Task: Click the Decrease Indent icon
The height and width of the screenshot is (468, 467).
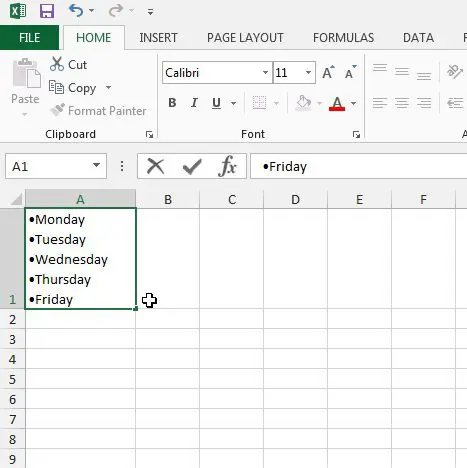Action: click(x=455, y=103)
